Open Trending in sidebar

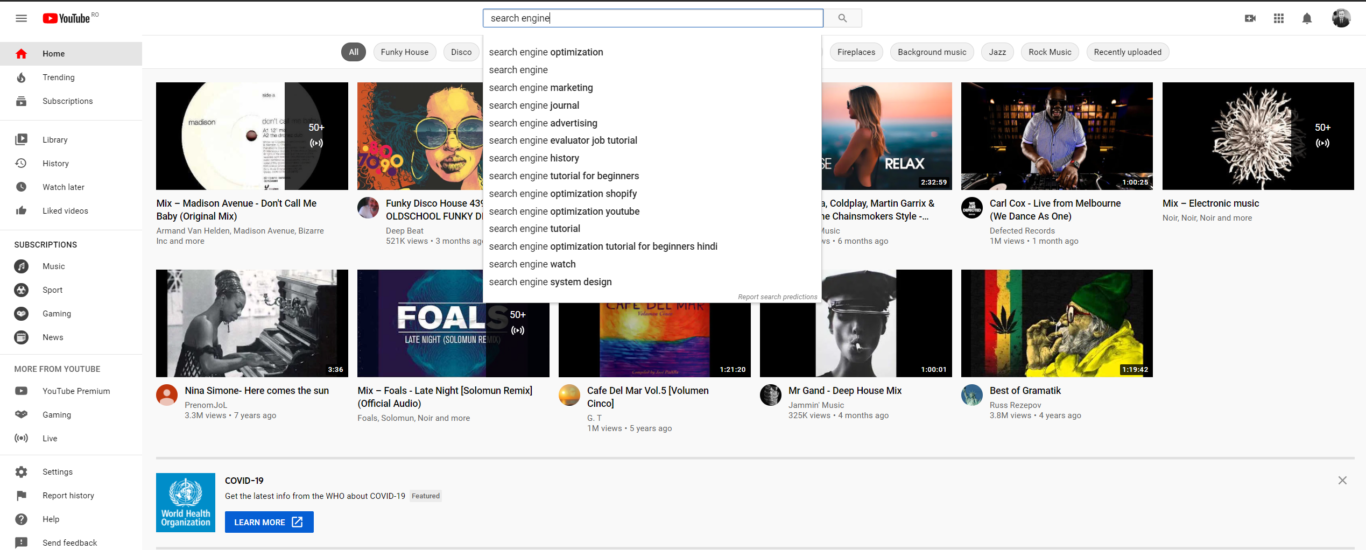coord(71,77)
